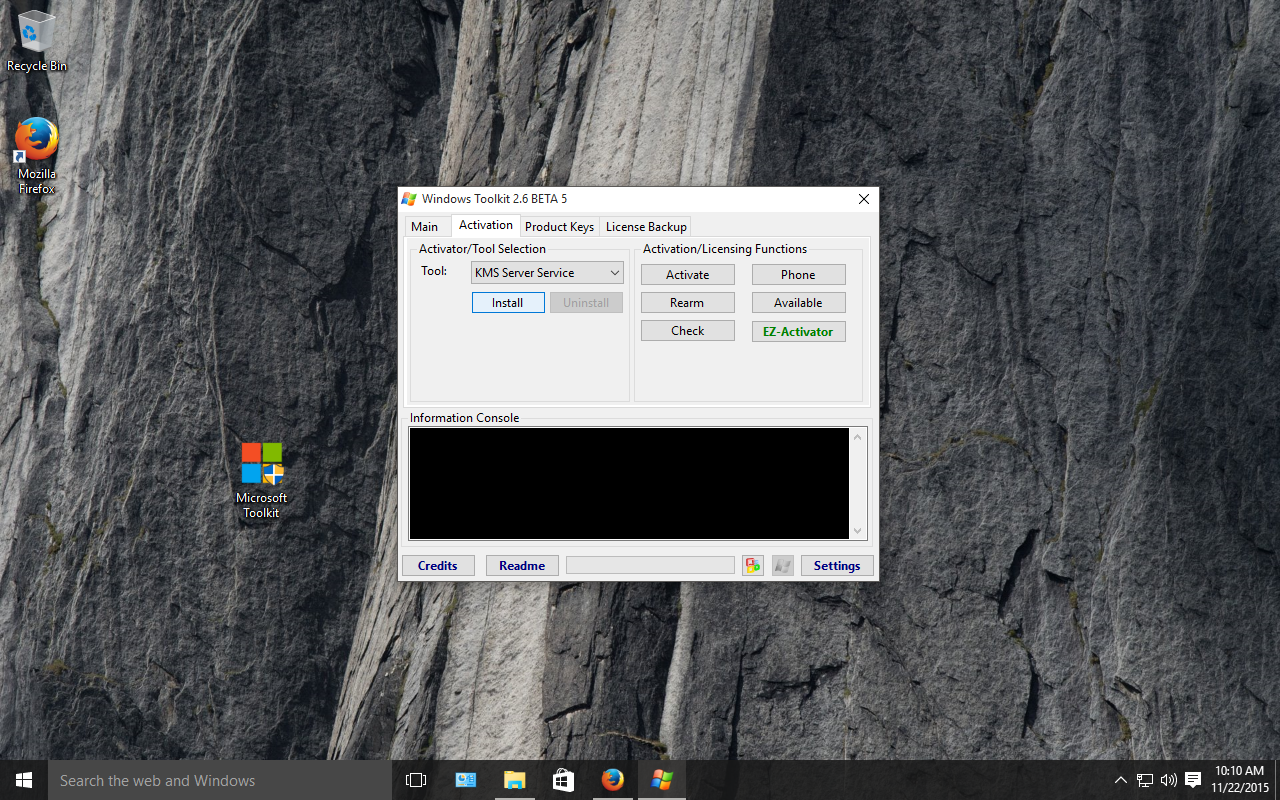Open the Action Center notification icon
Viewport: 1280px width, 800px height.
pos(1193,780)
